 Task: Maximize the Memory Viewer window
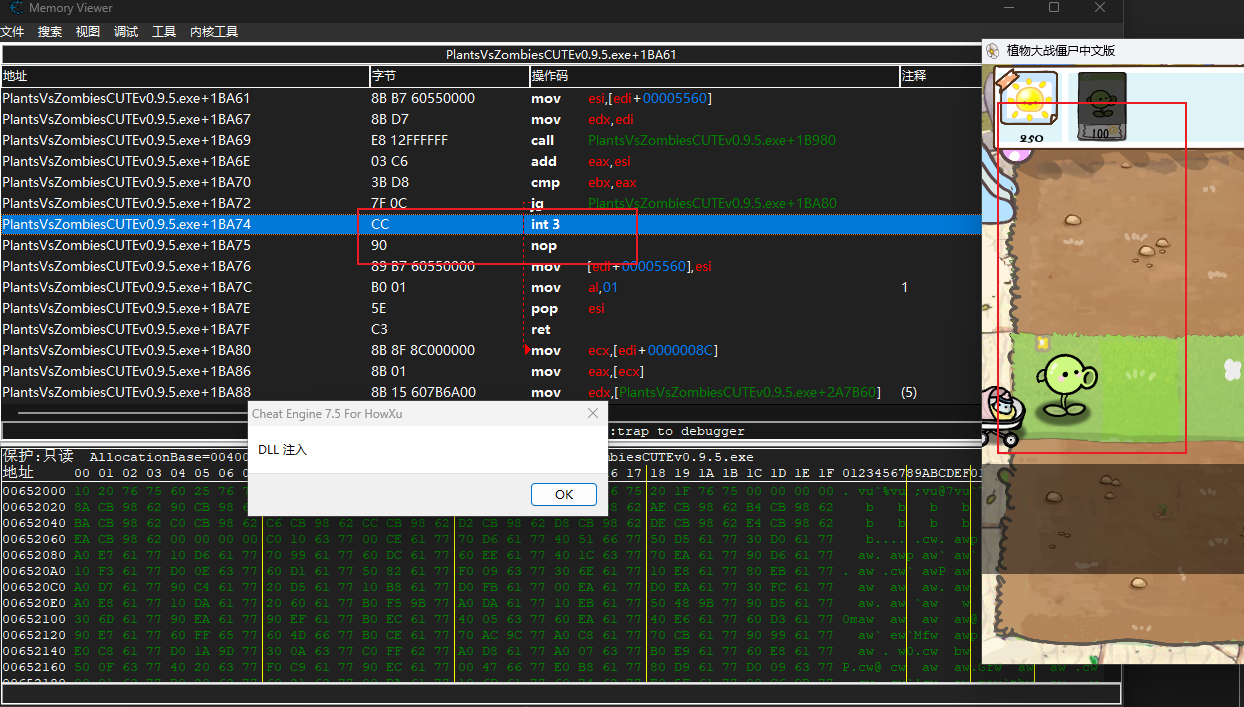(1054, 8)
